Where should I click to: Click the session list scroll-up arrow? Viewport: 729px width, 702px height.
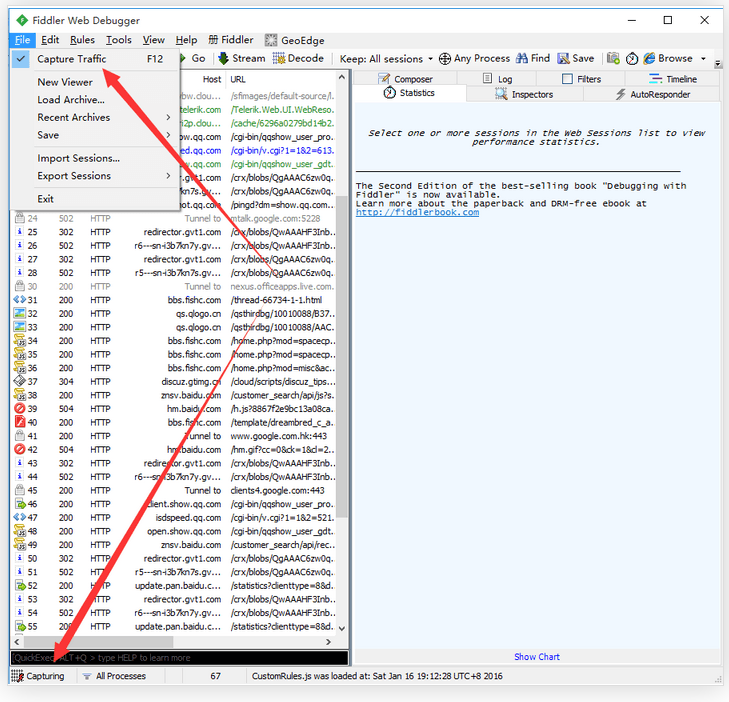(x=342, y=78)
